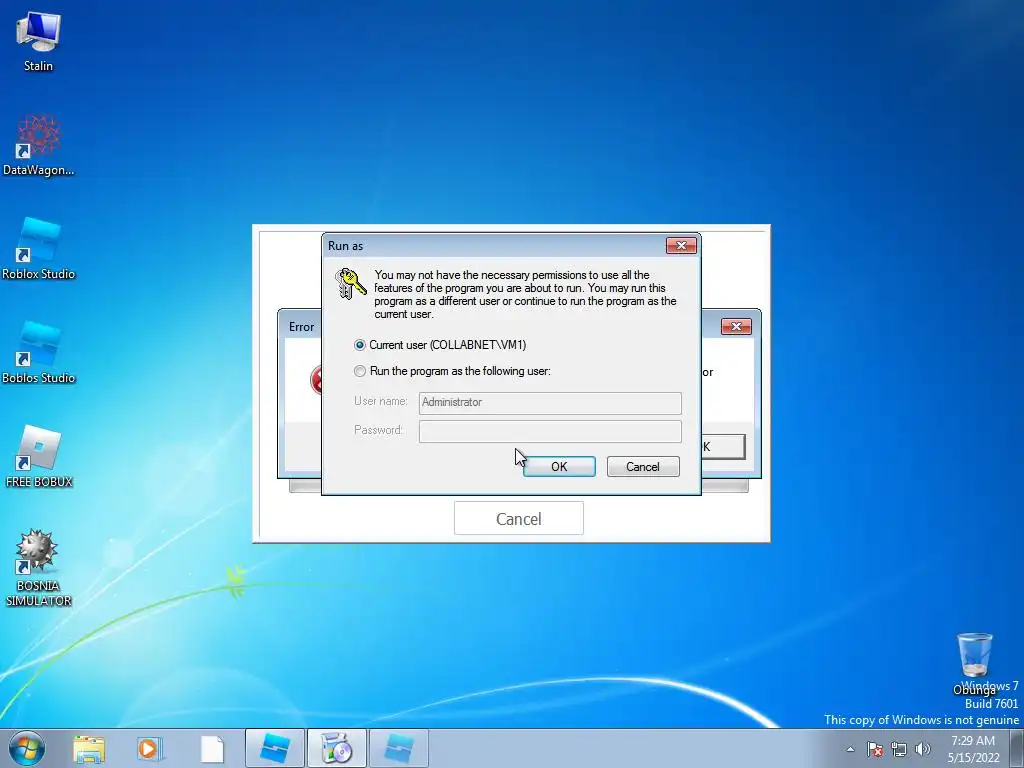Screen dimensions: 1024x768
Task: Open the DataWagon desktop shortcut
Action: (39, 146)
